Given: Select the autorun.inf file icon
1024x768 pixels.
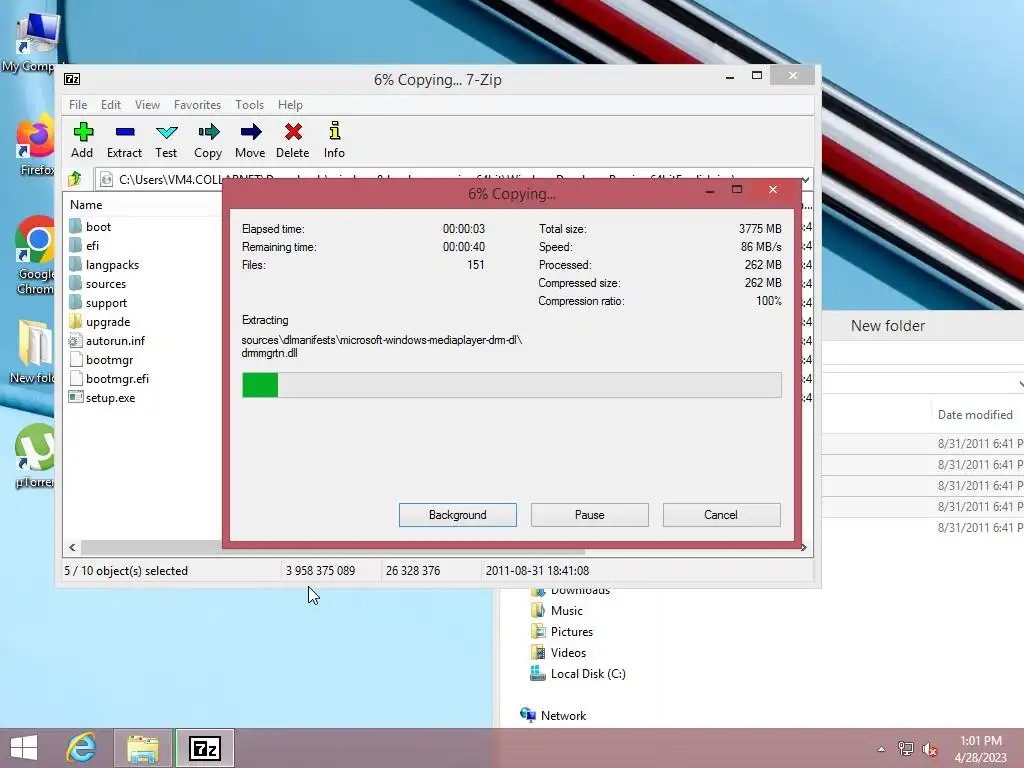Looking at the screenshot, I should coord(75,340).
